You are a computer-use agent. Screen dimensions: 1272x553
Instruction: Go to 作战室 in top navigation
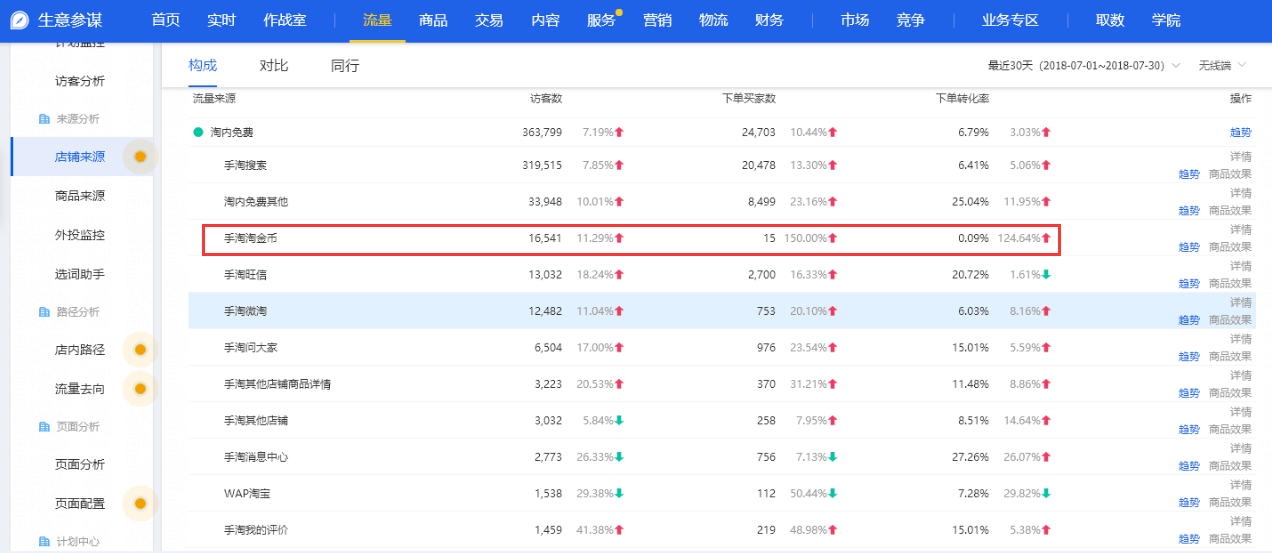[285, 21]
